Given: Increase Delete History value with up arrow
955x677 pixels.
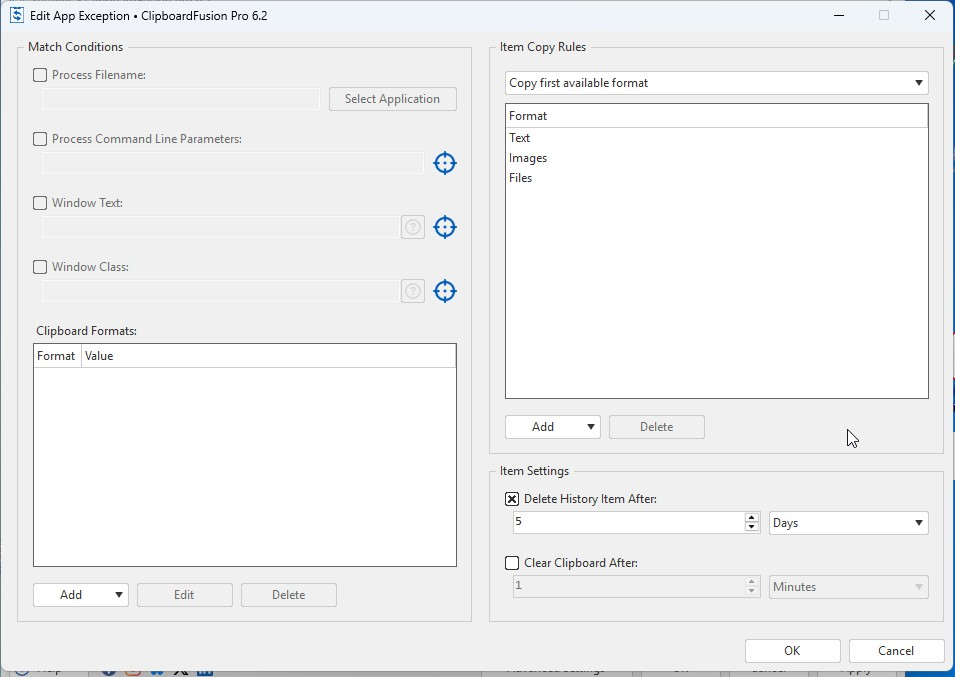Looking at the screenshot, I should pos(752,518).
